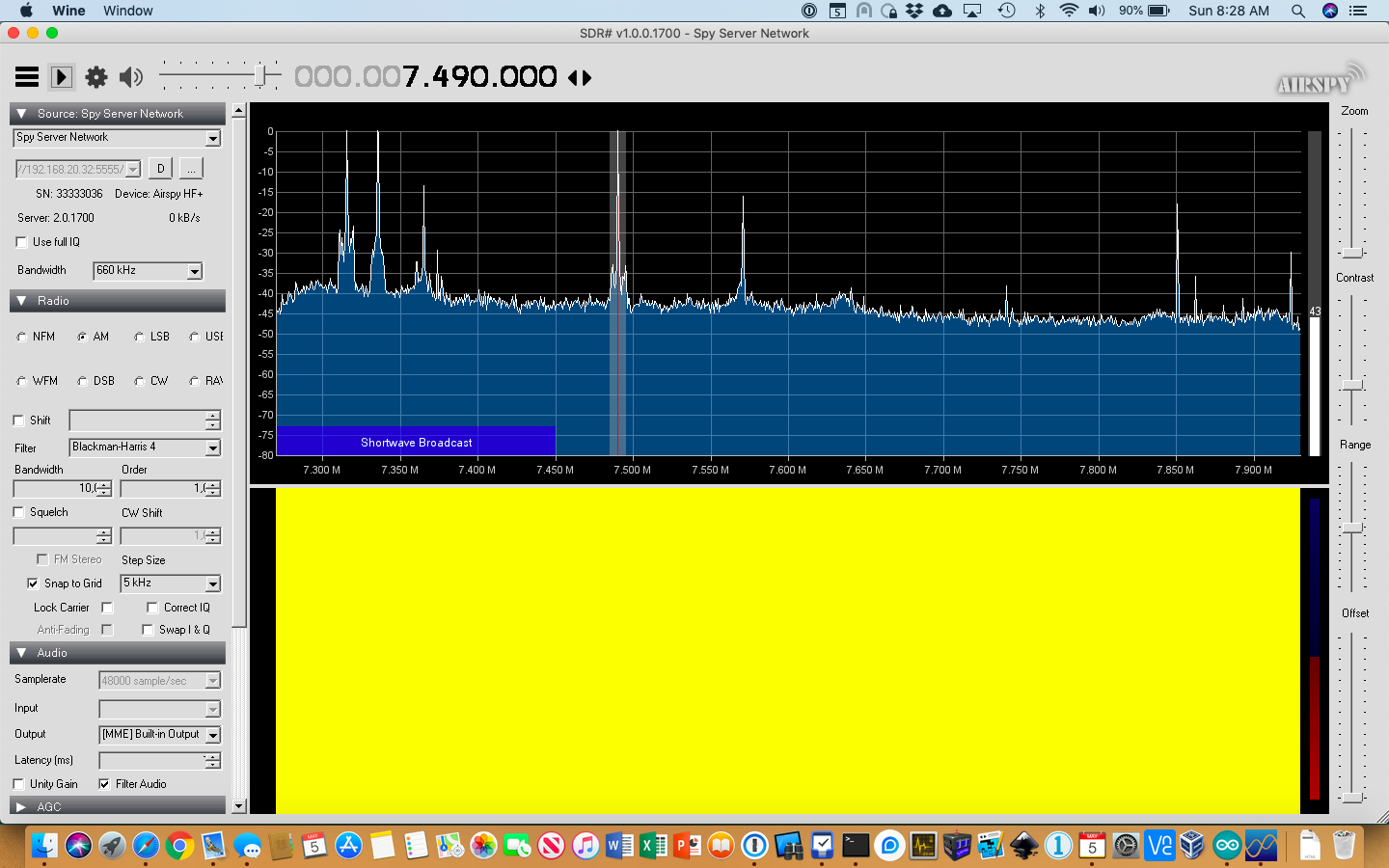The width and height of the screenshot is (1389, 868).
Task: Launch Siri from the dock
Action: [x=78, y=846]
